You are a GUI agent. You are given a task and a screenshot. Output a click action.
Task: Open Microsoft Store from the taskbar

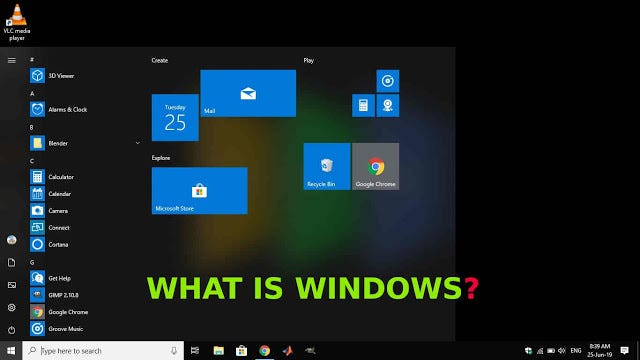pyautogui.click(x=242, y=351)
